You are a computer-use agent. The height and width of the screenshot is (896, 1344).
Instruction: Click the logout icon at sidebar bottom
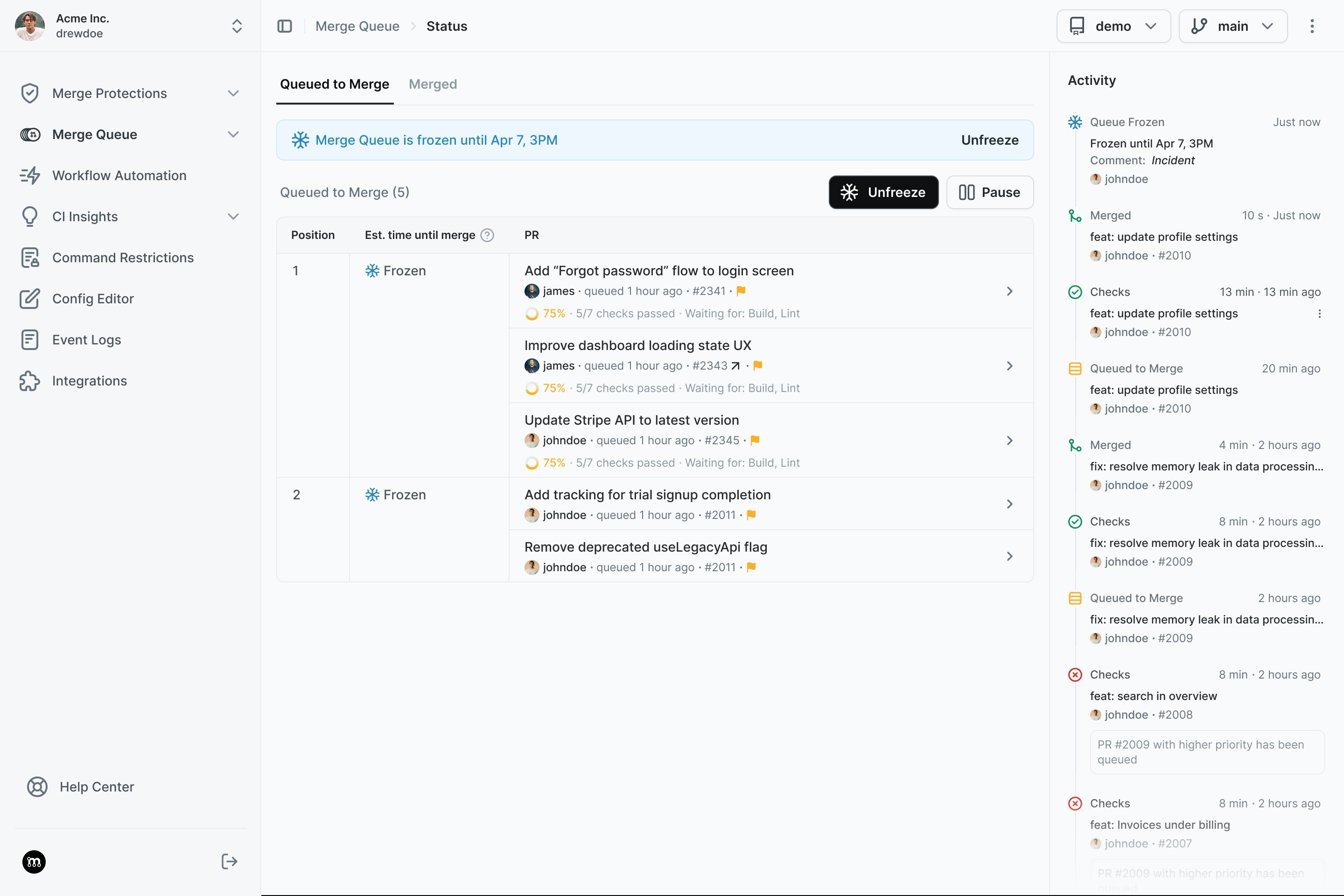click(229, 862)
